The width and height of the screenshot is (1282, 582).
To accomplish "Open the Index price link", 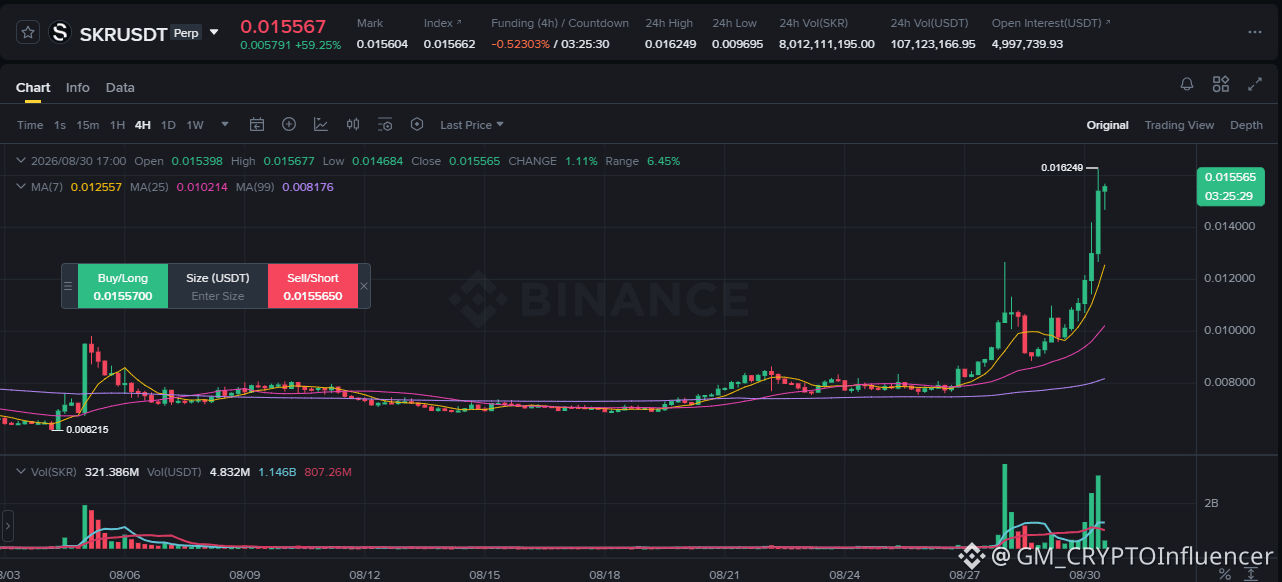I will pos(443,23).
